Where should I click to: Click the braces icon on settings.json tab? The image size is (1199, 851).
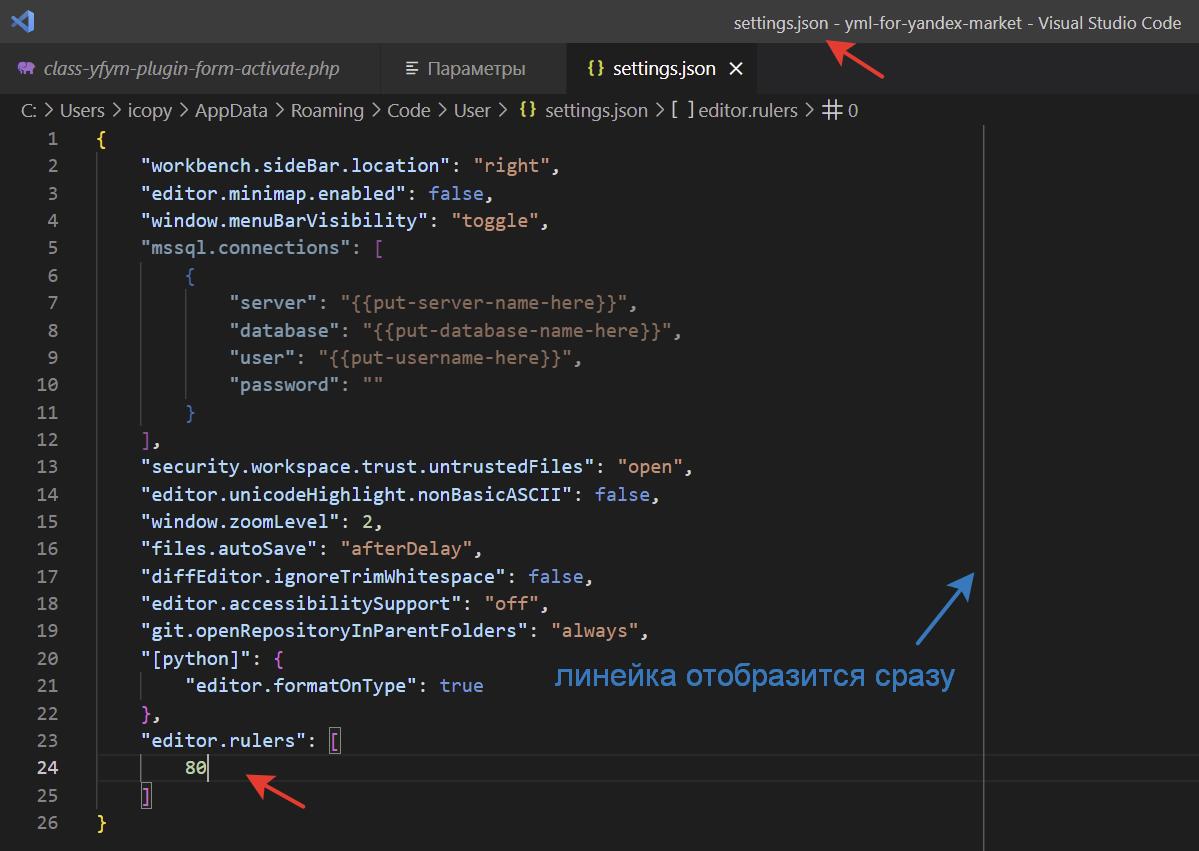[x=596, y=69]
